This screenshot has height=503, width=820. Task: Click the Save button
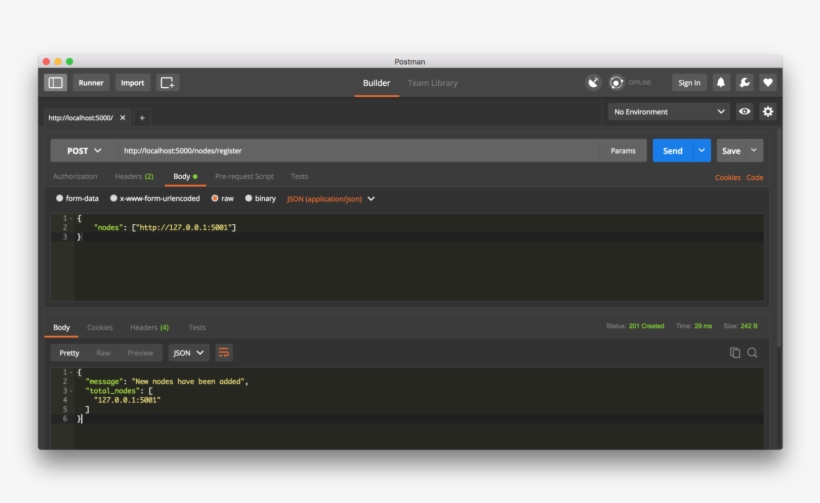731,151
